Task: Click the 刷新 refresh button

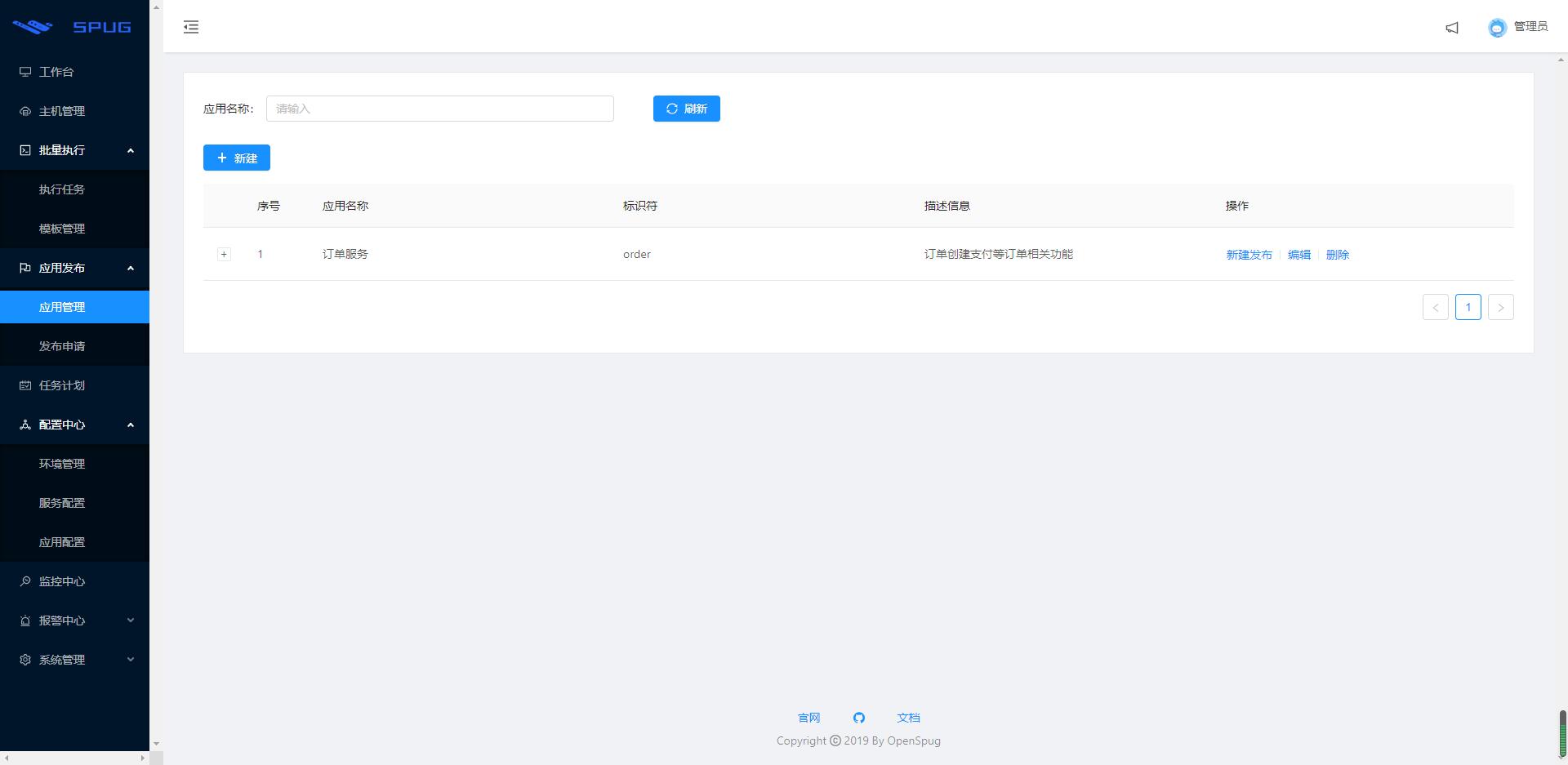Action: coord(686,109)
